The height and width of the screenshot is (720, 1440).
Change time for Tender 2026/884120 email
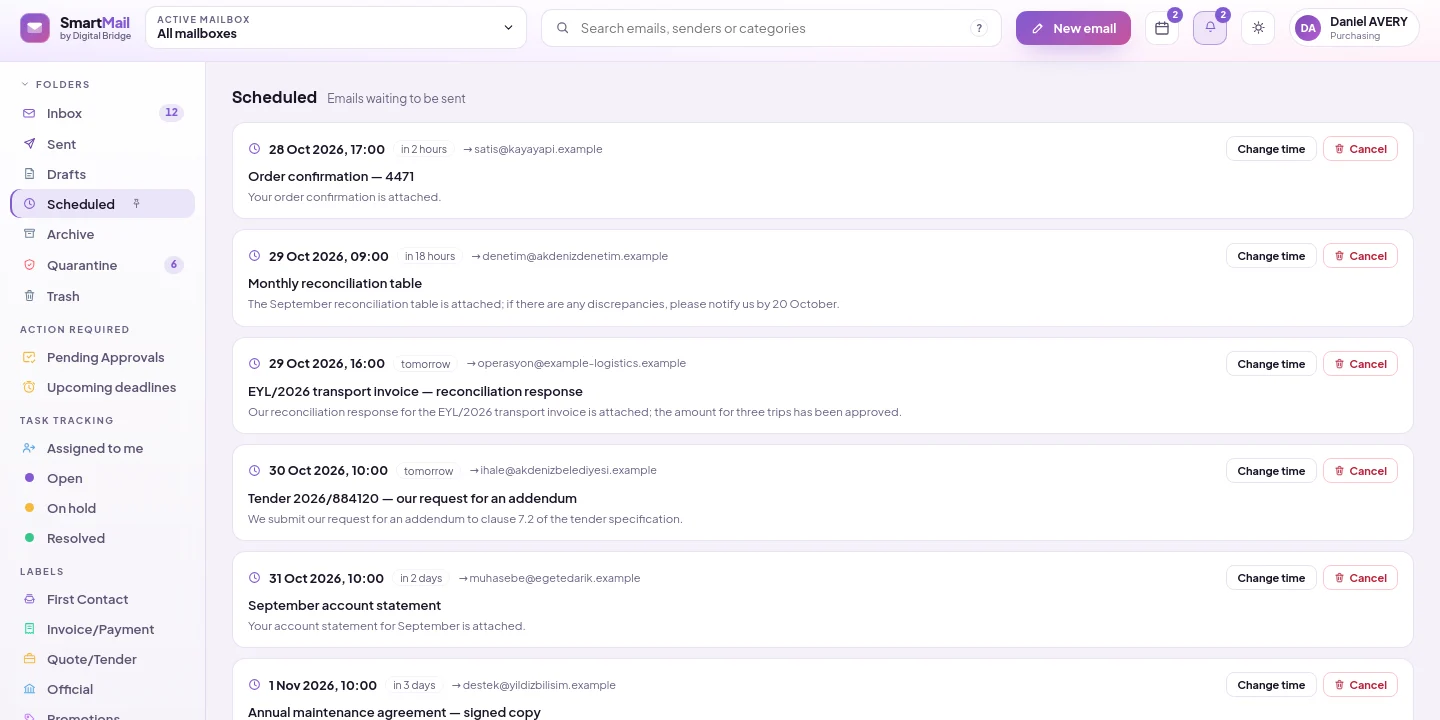point(1271,471)
